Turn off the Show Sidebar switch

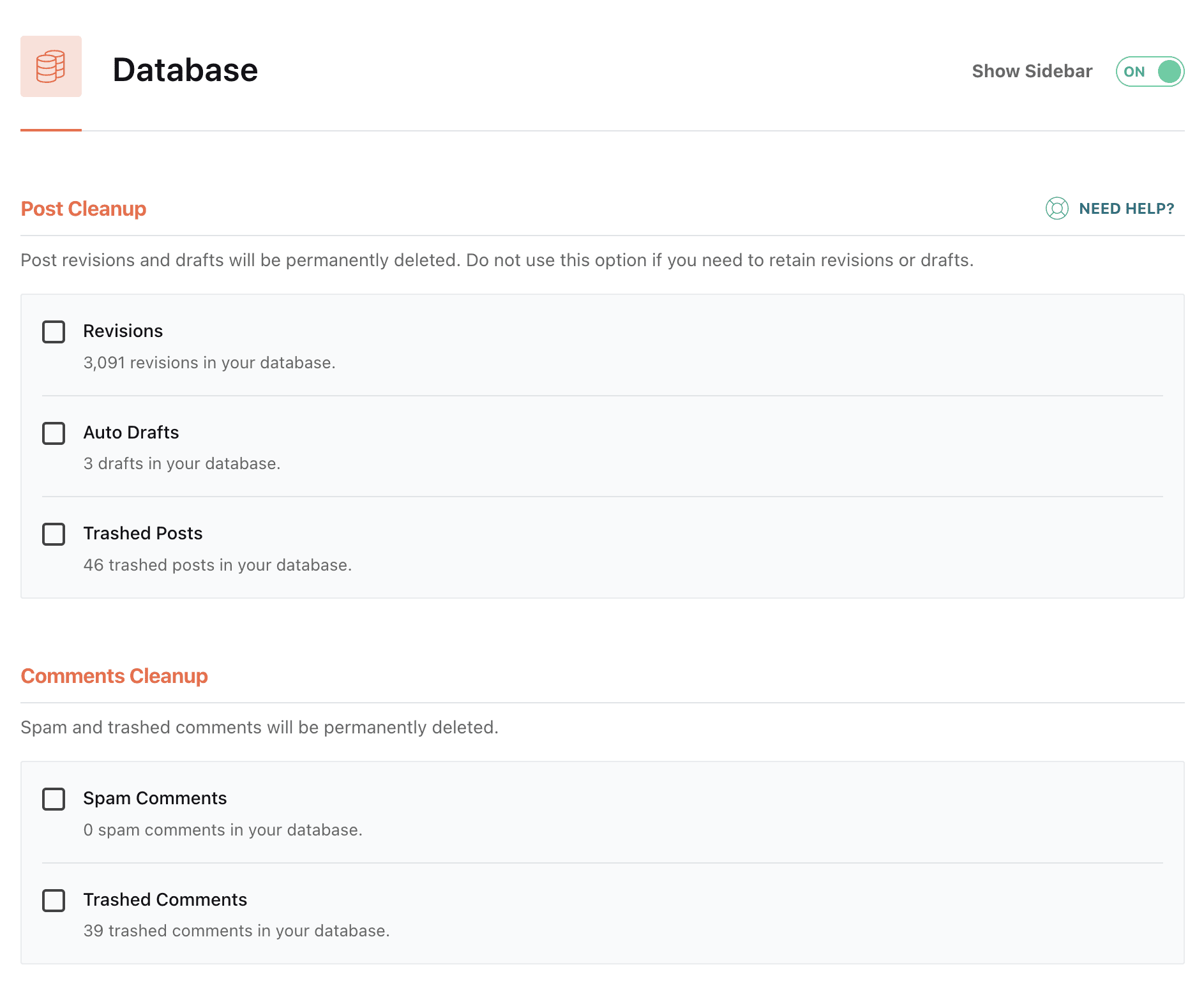[1150, 71]
